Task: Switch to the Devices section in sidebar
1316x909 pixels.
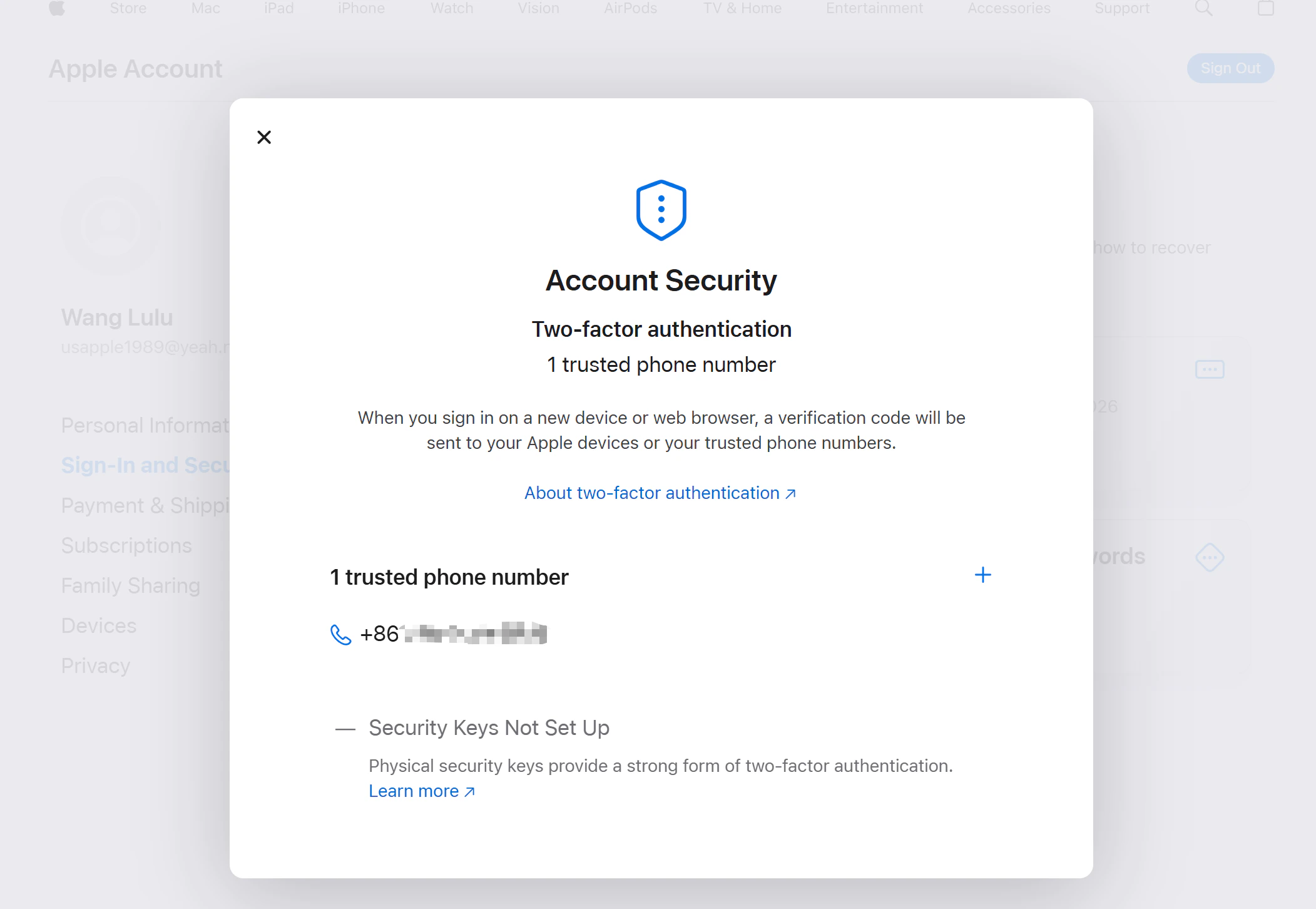Action: [98, 625]
